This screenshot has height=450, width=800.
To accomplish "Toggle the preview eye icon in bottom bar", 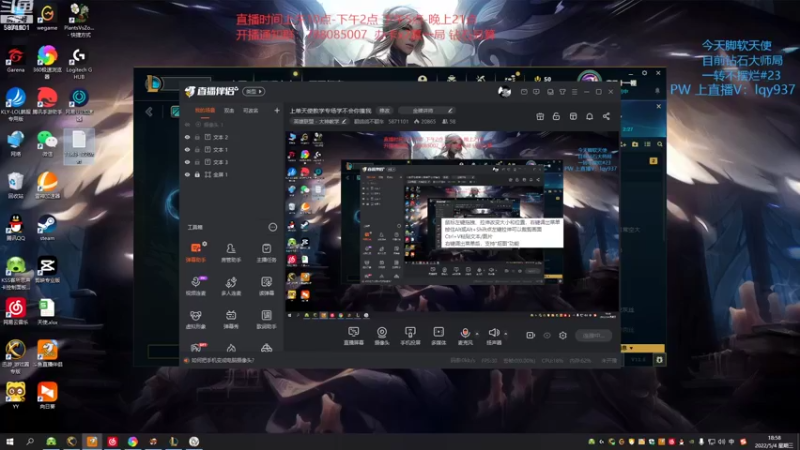I will pyautogui.click(x=547, y=335).
